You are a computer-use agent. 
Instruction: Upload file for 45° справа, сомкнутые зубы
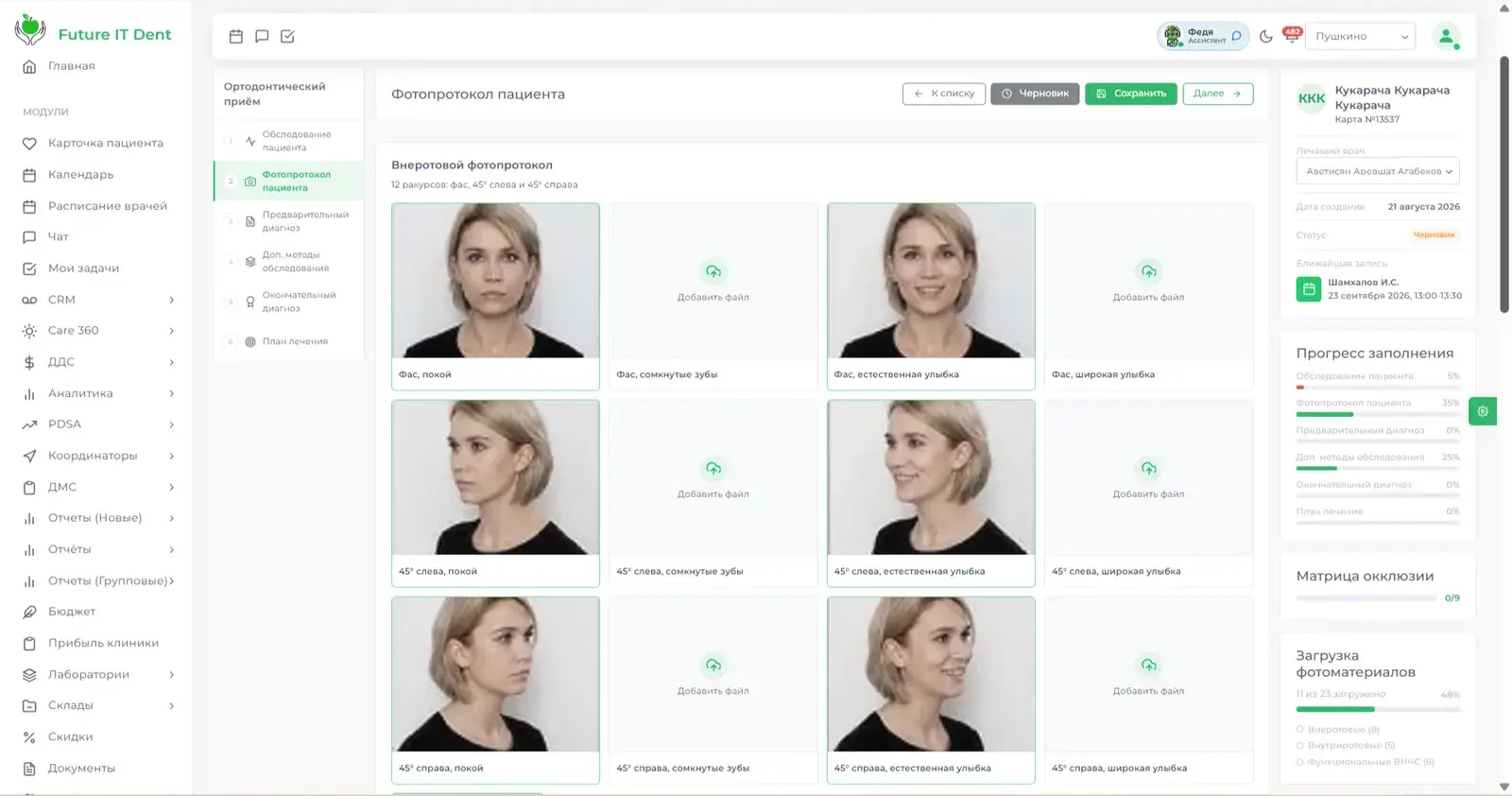[713, 675]
